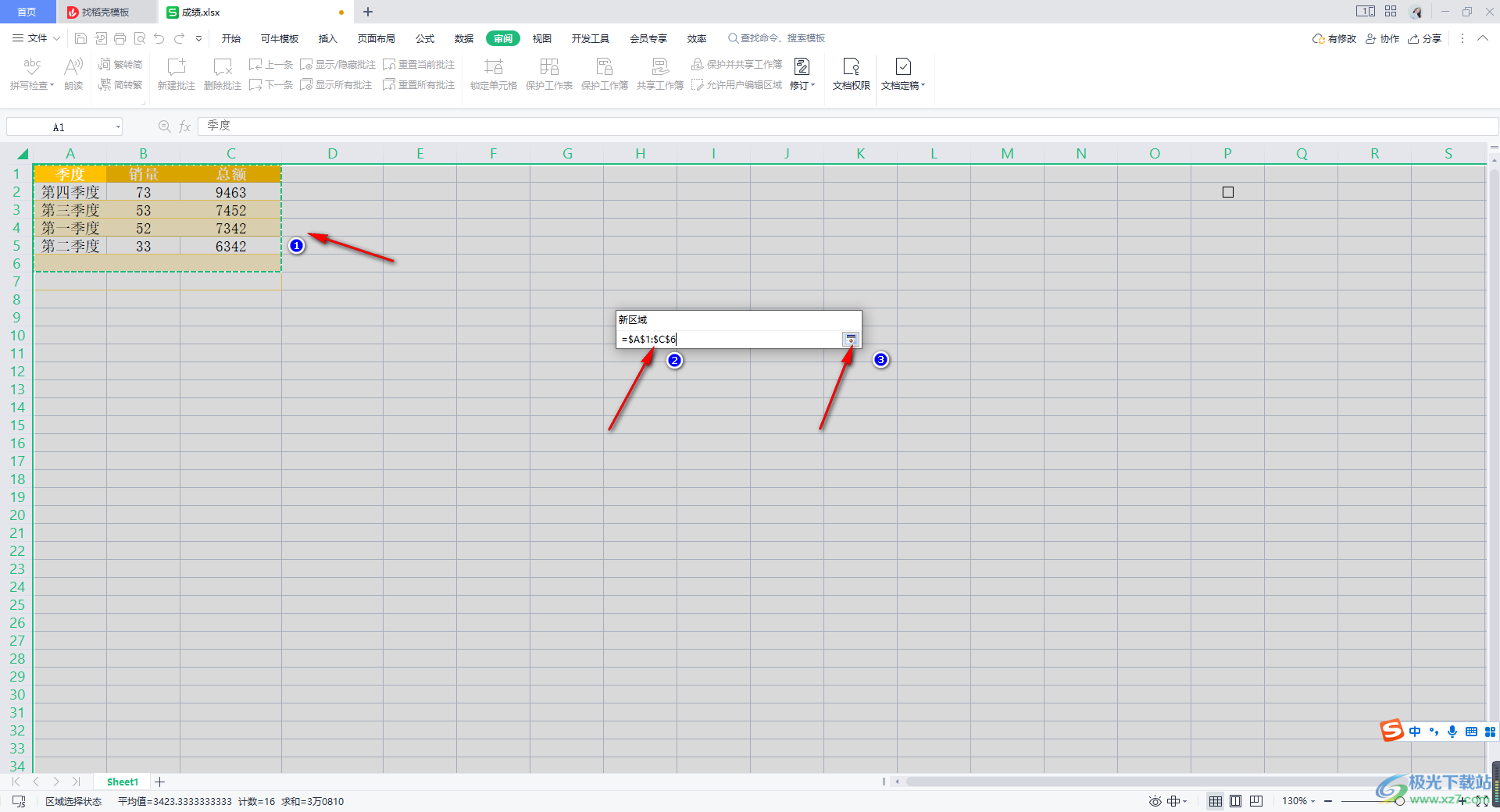Click 文档权限 document permission icon
1500x812 pixels.
click(x=852, y=66)
